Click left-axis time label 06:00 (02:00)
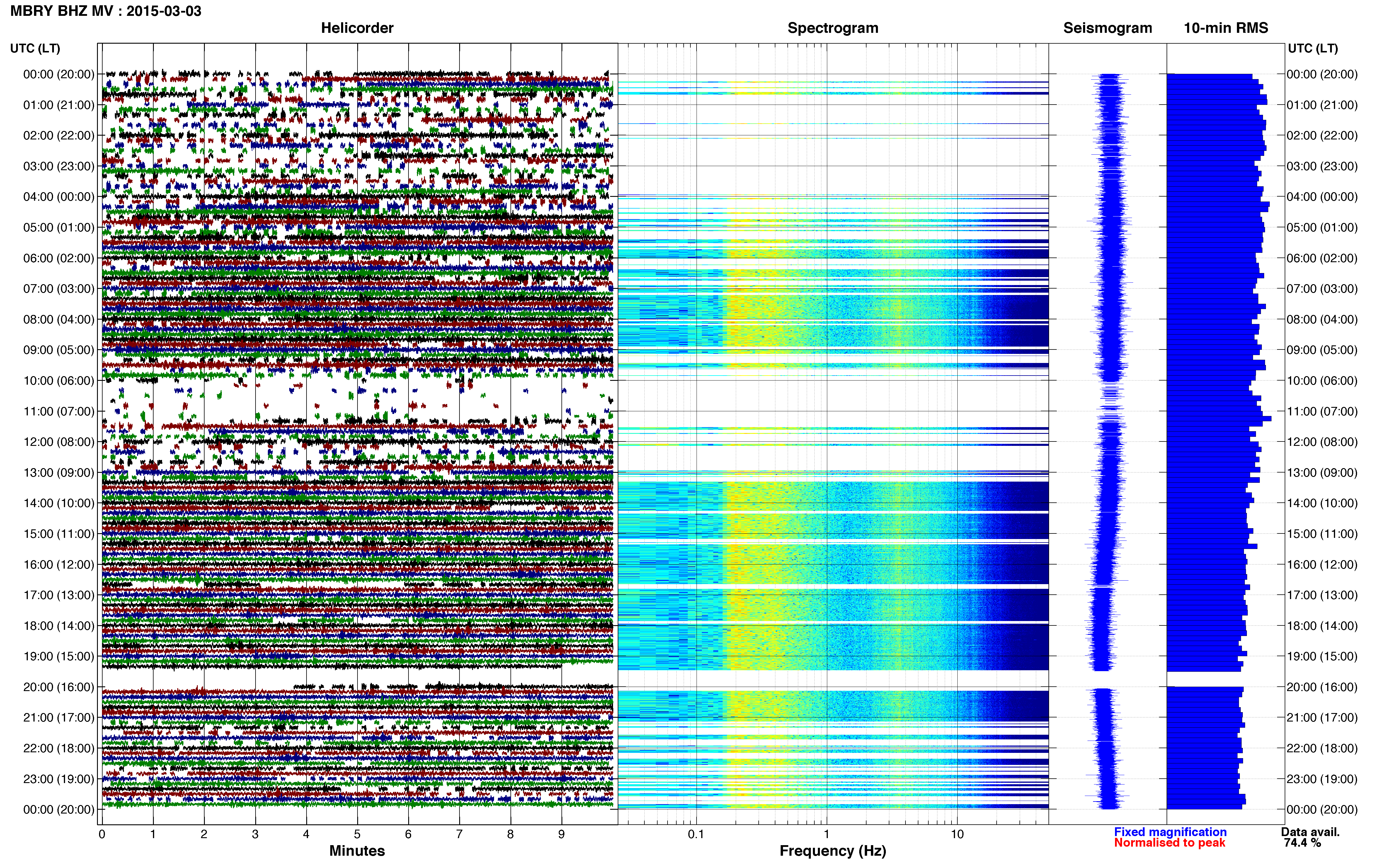 tap(59, 258)
